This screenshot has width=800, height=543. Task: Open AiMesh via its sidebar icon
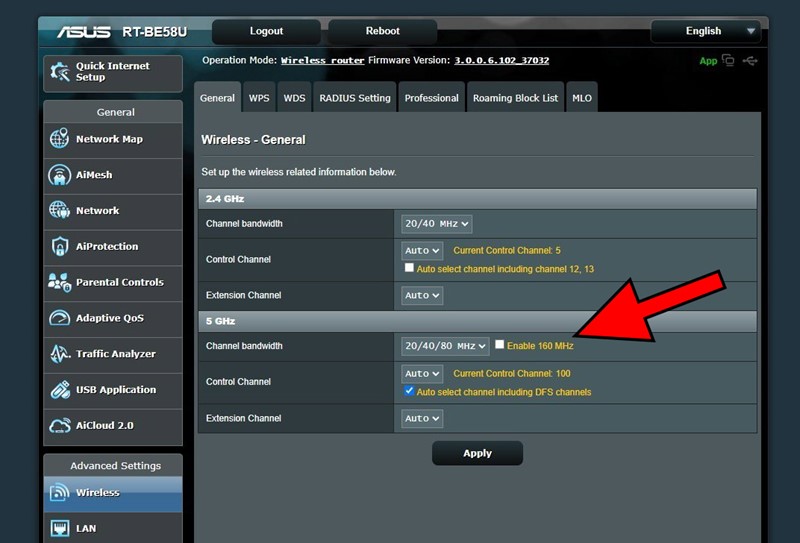(x=59, y=175)
